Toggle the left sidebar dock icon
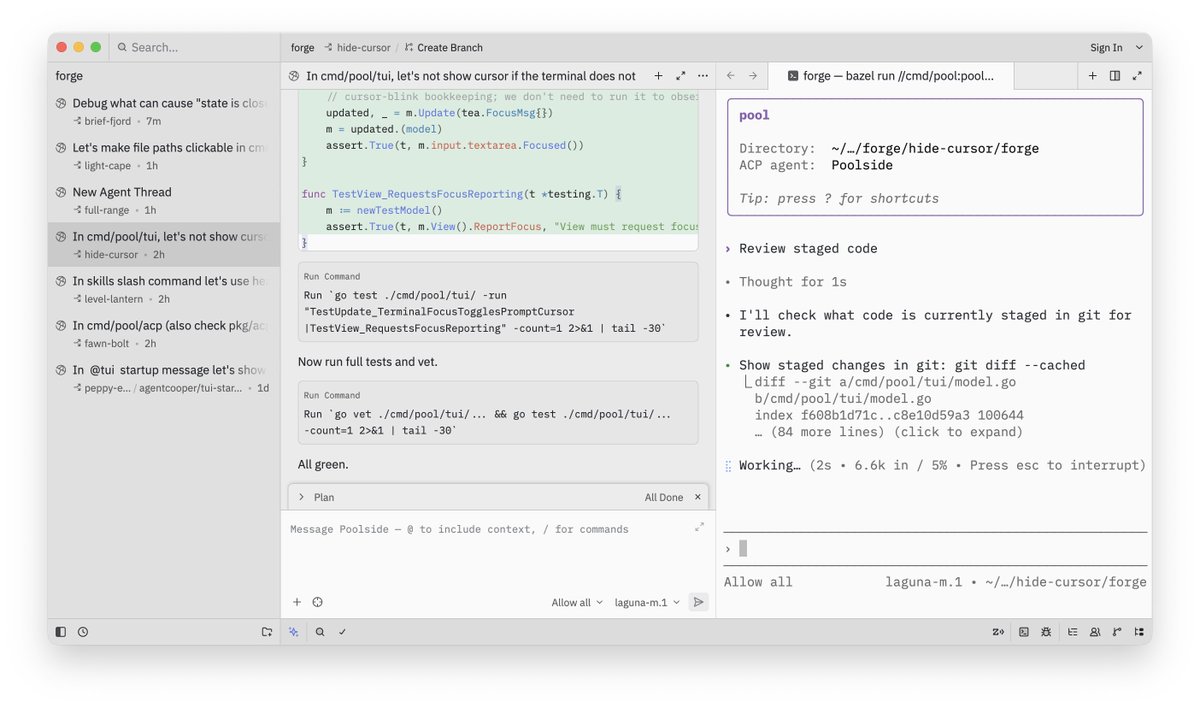Viewport: 1200px width, 708px height. [61, 632]
